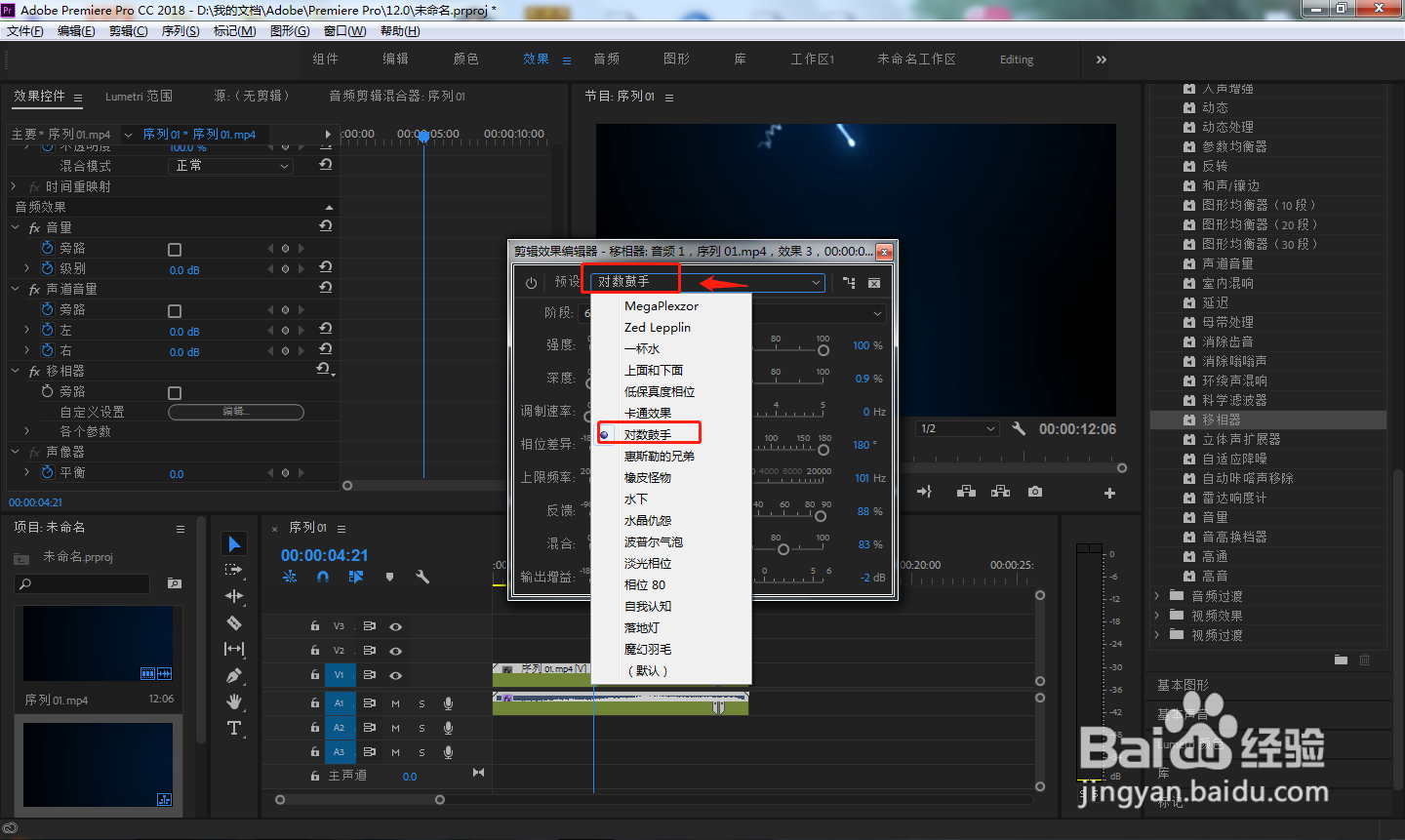Screen dimensions: 1405x840
Task: Hide track V1 output eye
Action: click(396, 675)
